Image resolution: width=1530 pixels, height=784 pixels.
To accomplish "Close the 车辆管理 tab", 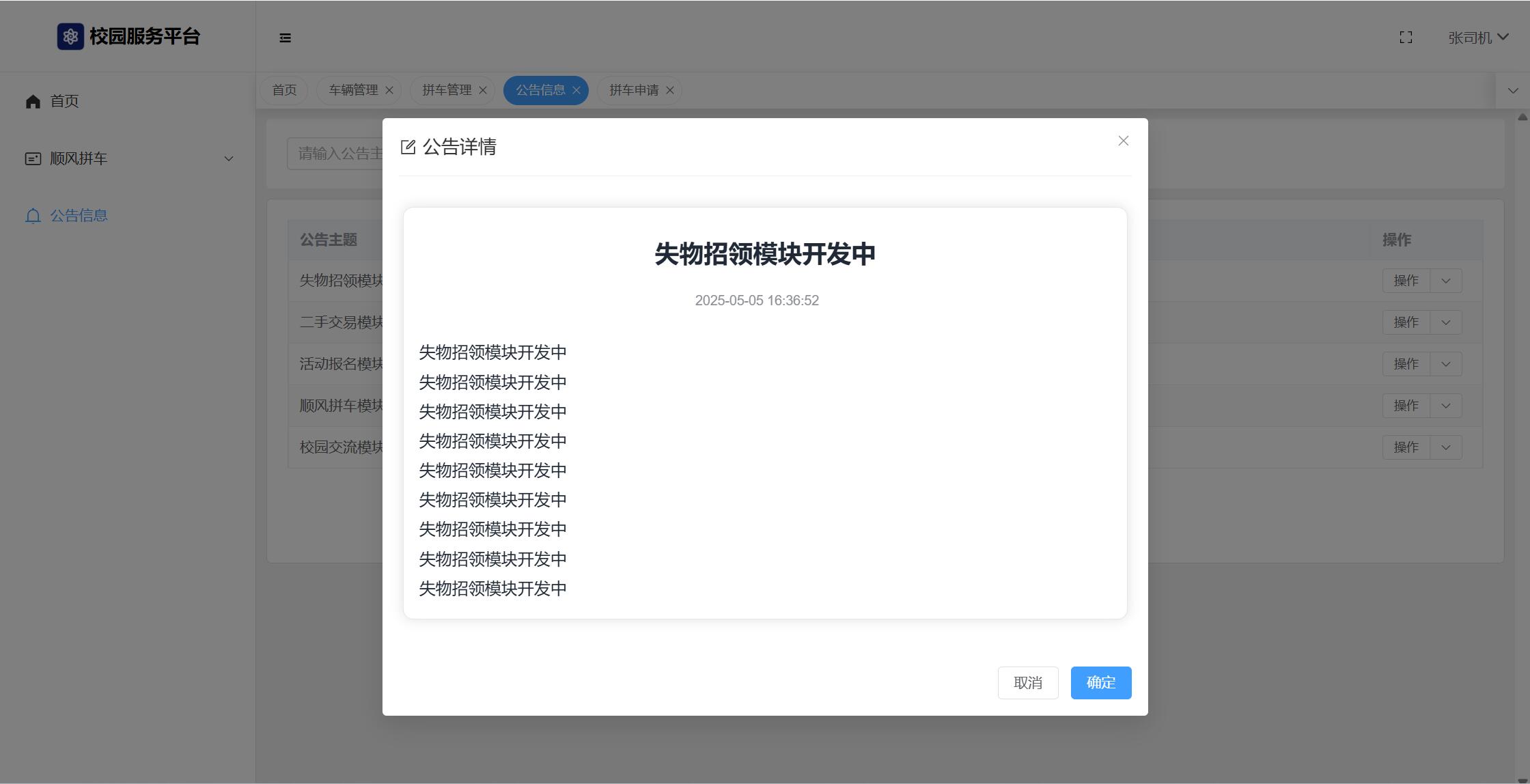I will point(389,90).
